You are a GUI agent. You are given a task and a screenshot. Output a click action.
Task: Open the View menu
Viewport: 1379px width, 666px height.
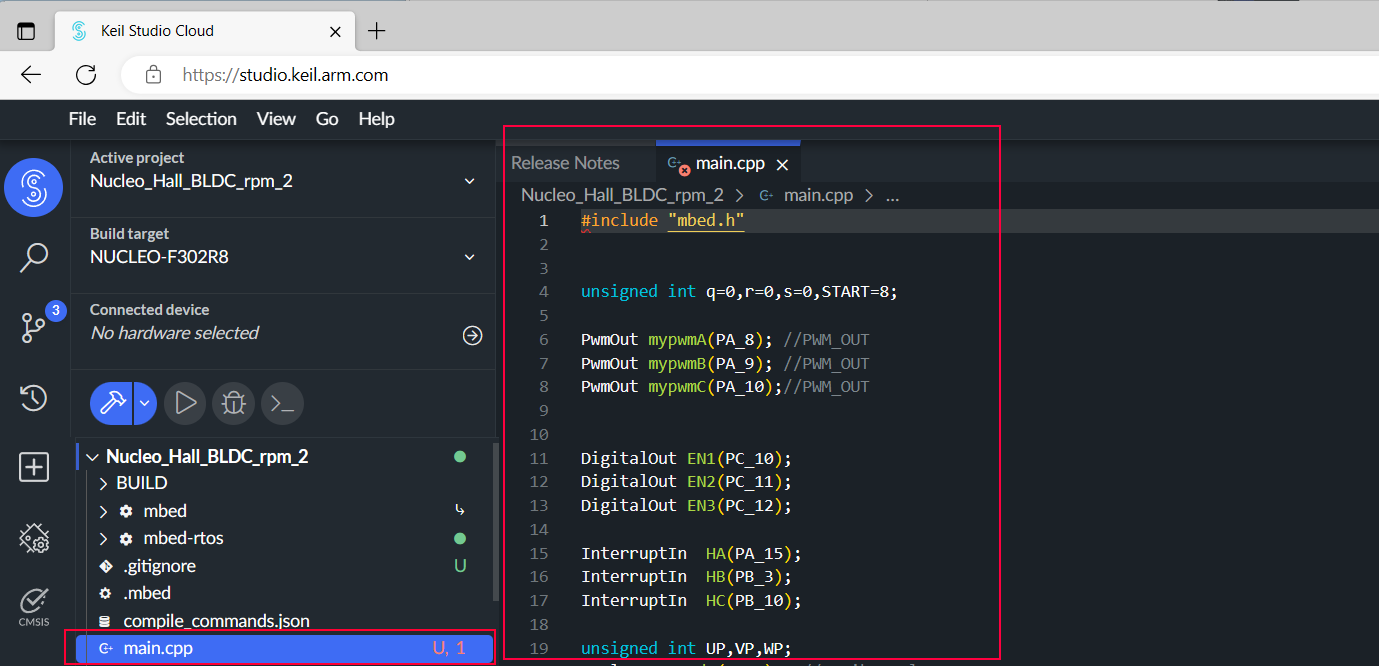point(276,118)
